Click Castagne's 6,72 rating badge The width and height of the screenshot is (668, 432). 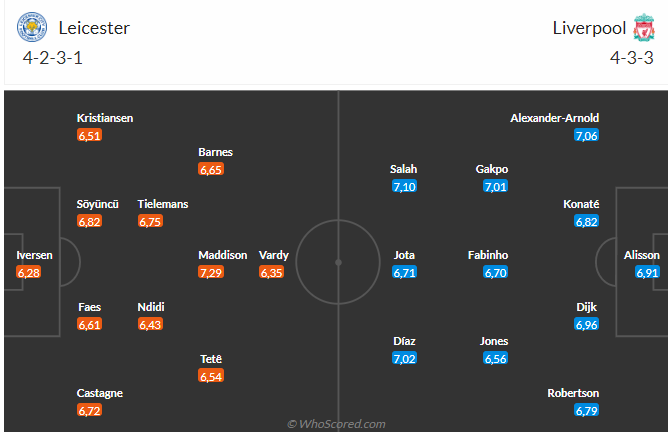tap(89, 410)
